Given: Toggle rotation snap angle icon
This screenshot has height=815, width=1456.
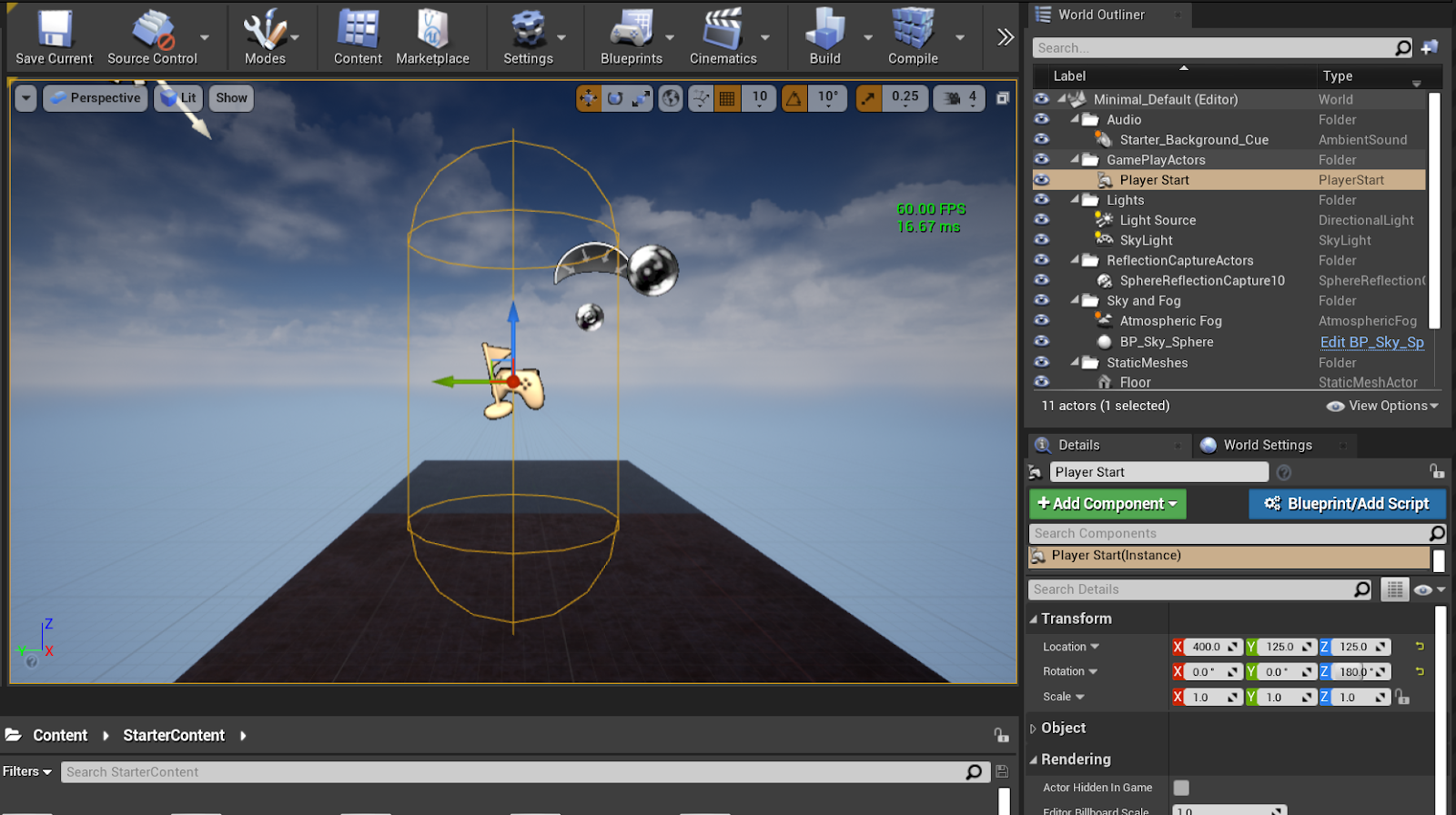Looking at the screenshot, I should [794, 98].
